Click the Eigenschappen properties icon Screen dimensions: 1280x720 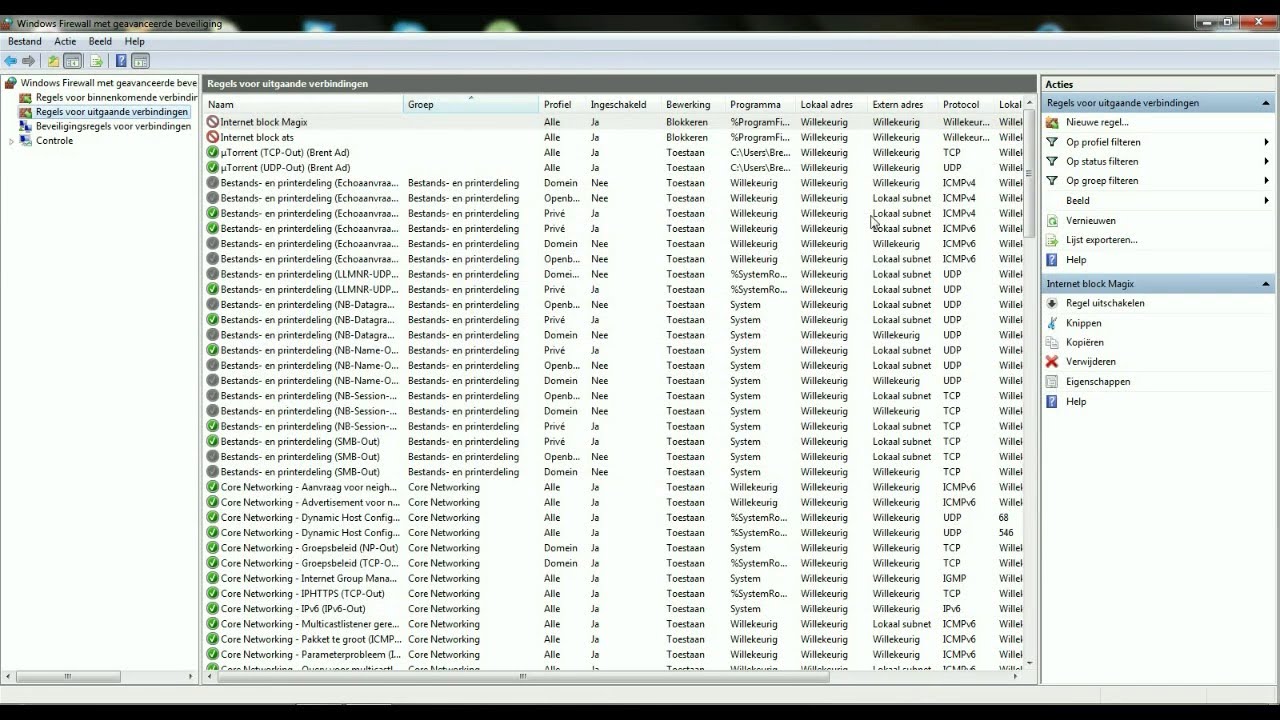tap(1052, 381)
